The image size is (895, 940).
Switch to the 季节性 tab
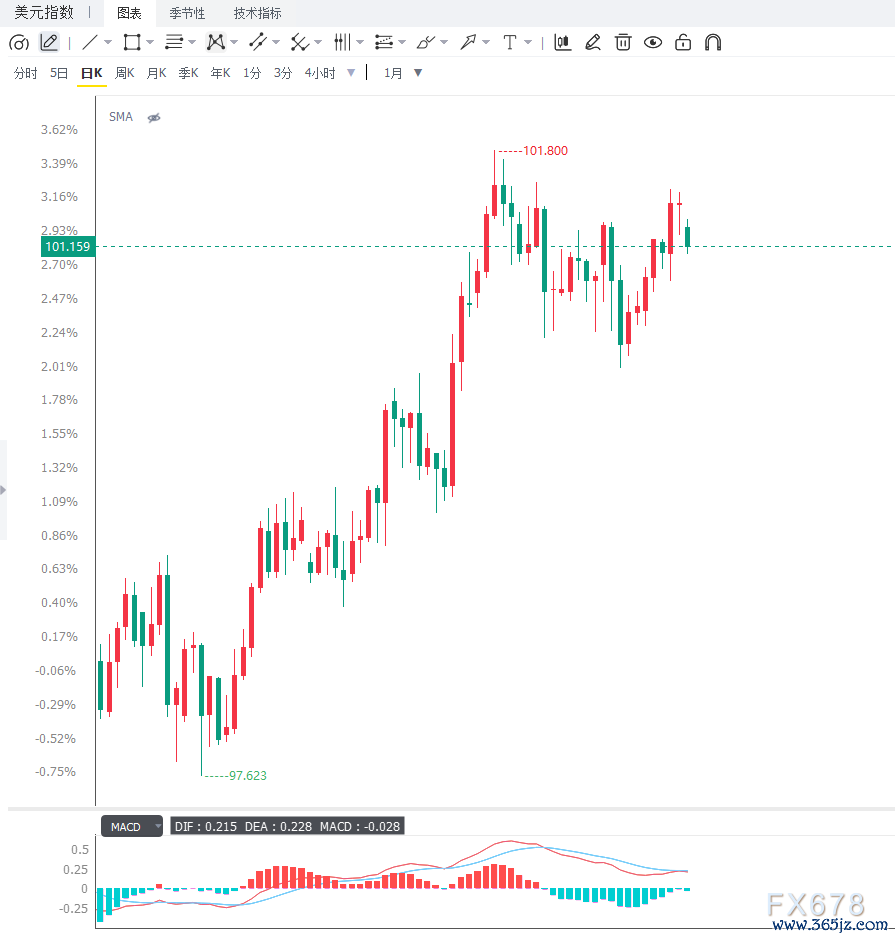(187, 13)
